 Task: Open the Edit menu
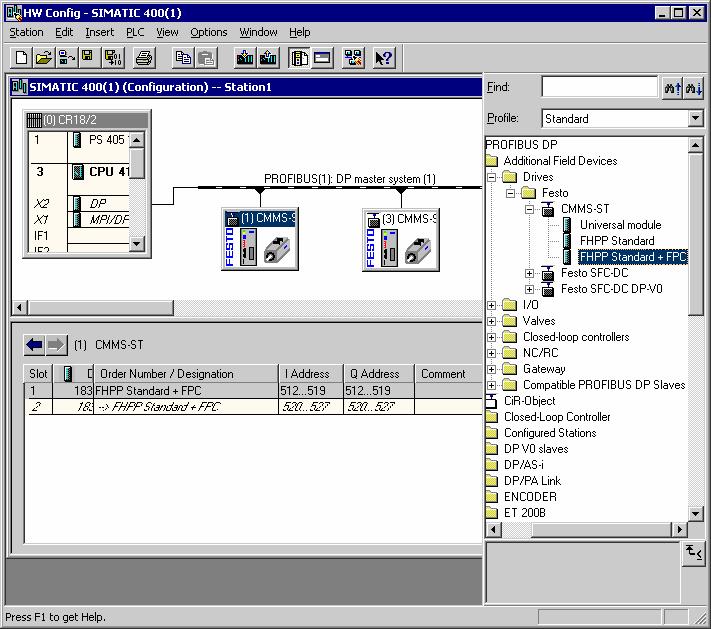pos(64,32)
